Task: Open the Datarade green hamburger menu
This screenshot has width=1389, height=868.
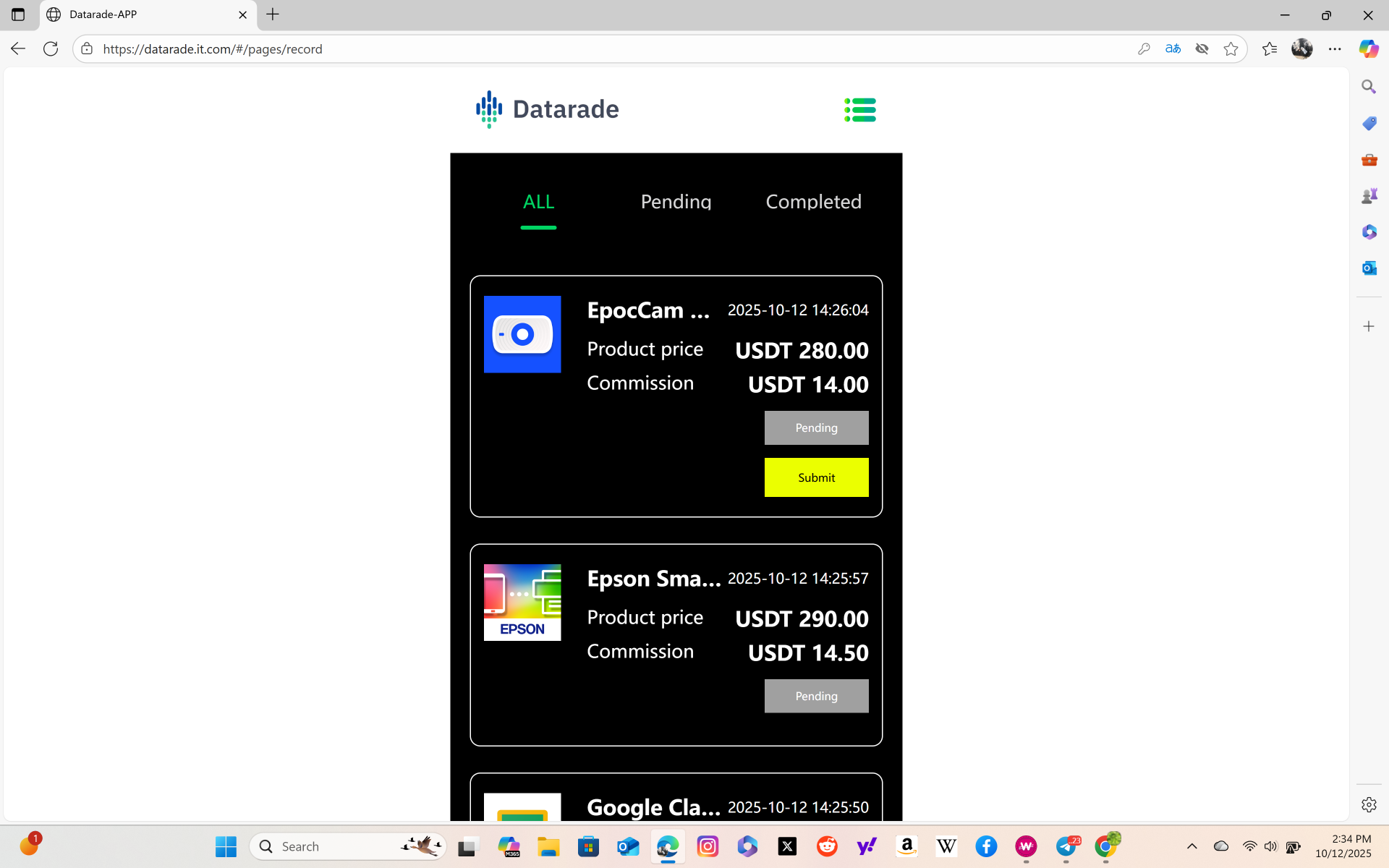Action: 860,110
